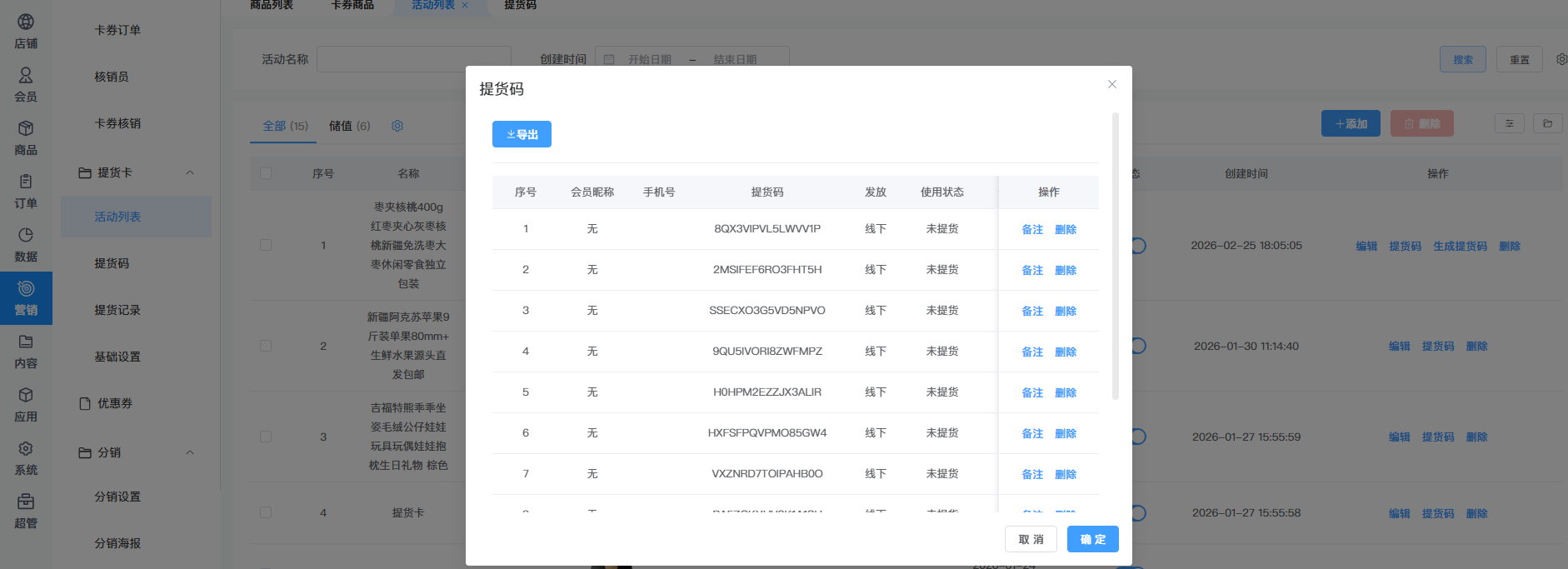The width and height of the screenshot is (1568, 569).
Task: Click the settings gear next to 重置
Action: [1561, 59]
